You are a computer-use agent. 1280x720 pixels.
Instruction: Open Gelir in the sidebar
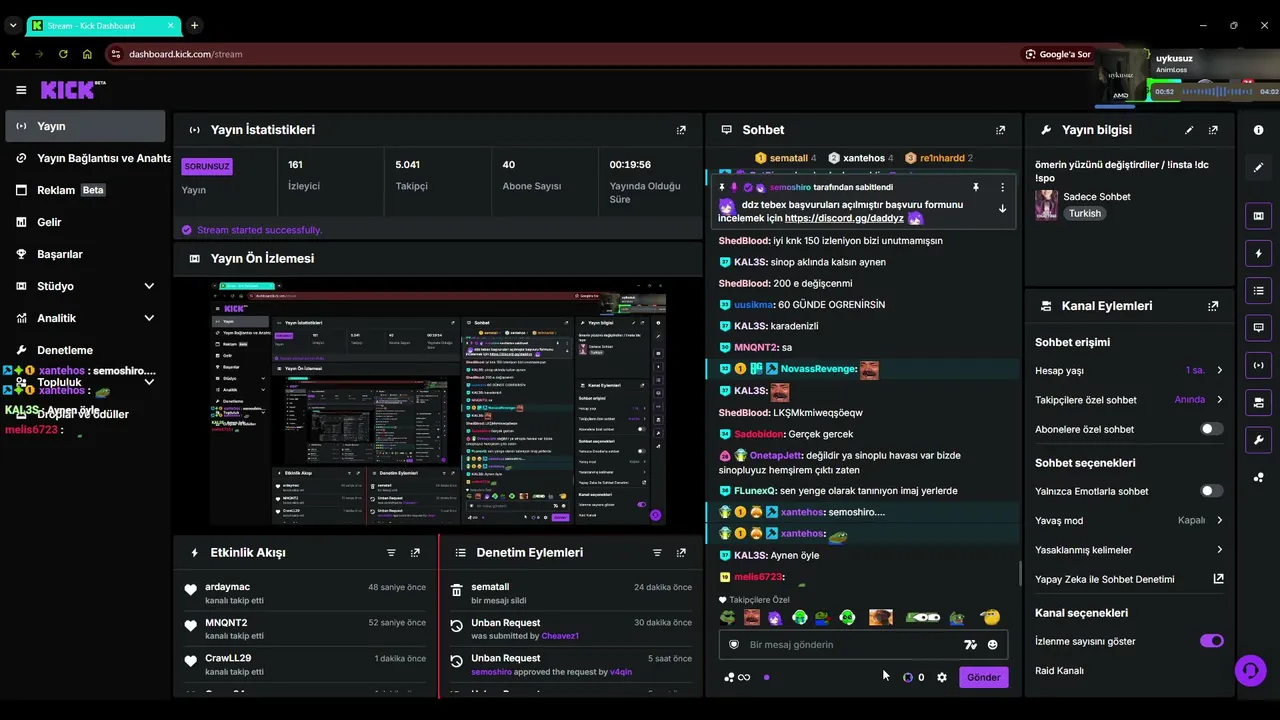[85, 222]
